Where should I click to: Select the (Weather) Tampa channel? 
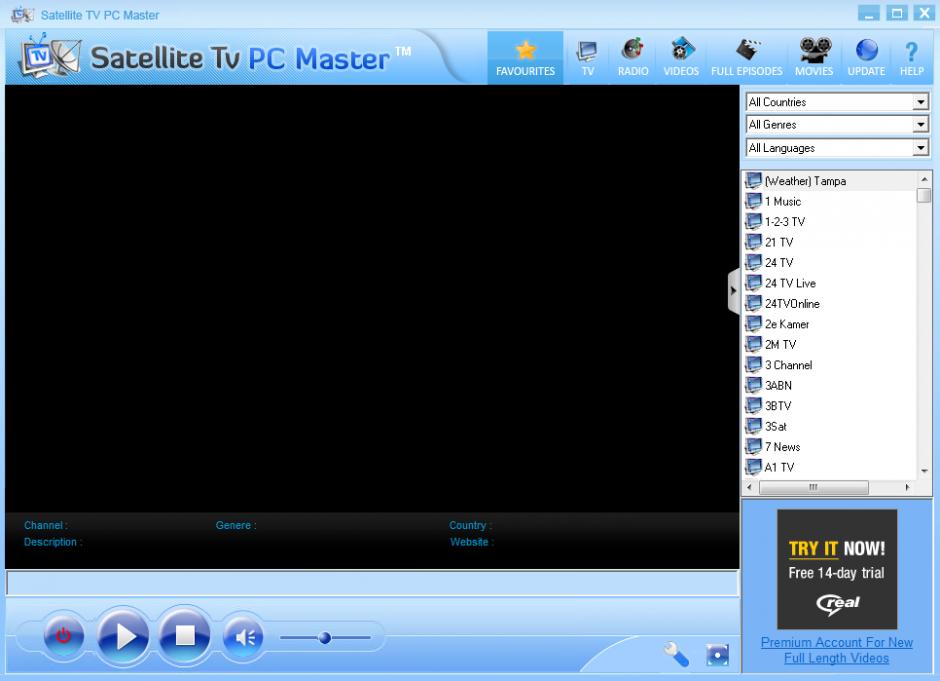830,181
